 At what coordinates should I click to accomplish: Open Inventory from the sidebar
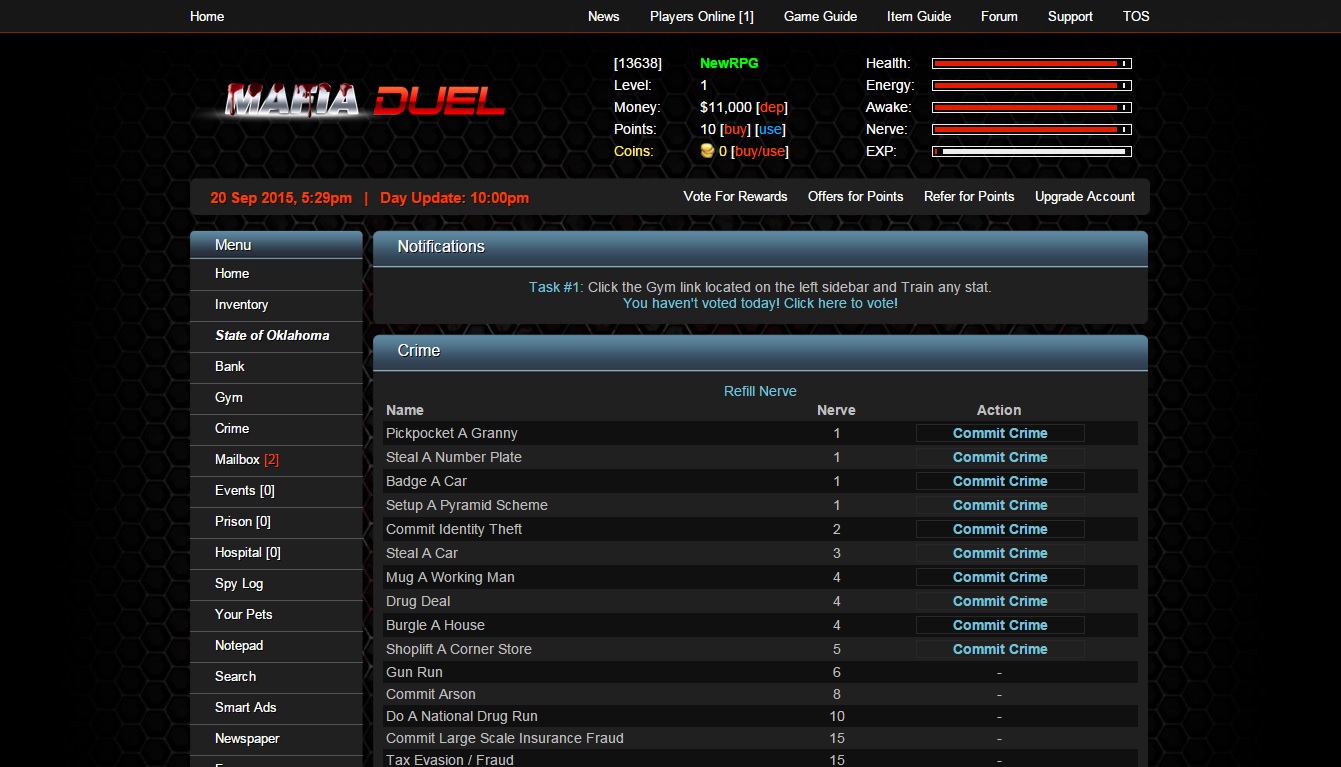(276, 305)
